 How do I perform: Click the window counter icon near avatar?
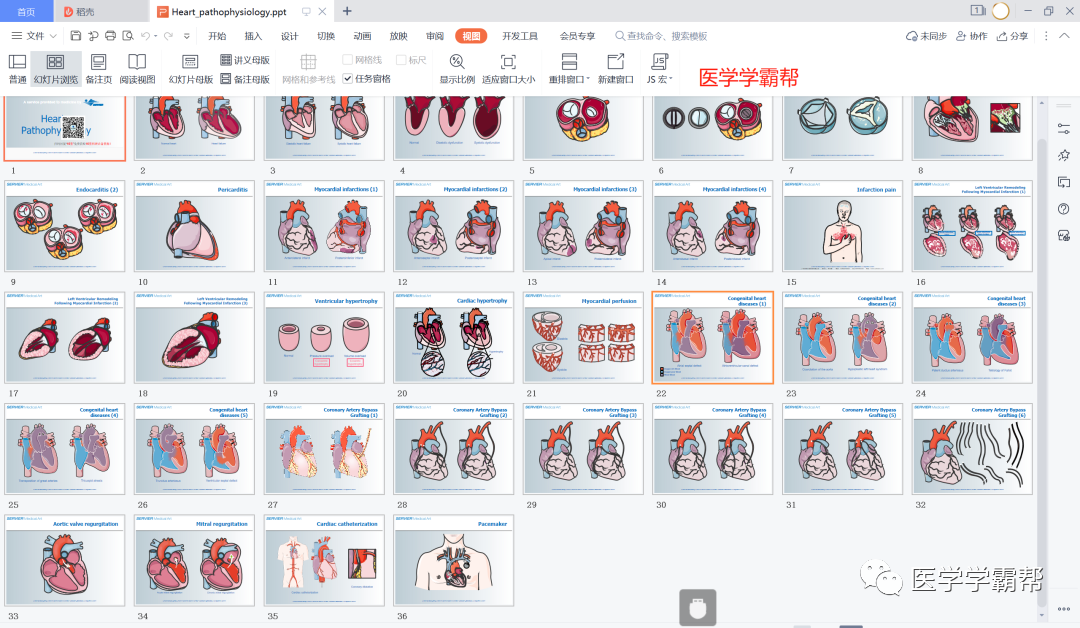(x=977, y=10)
